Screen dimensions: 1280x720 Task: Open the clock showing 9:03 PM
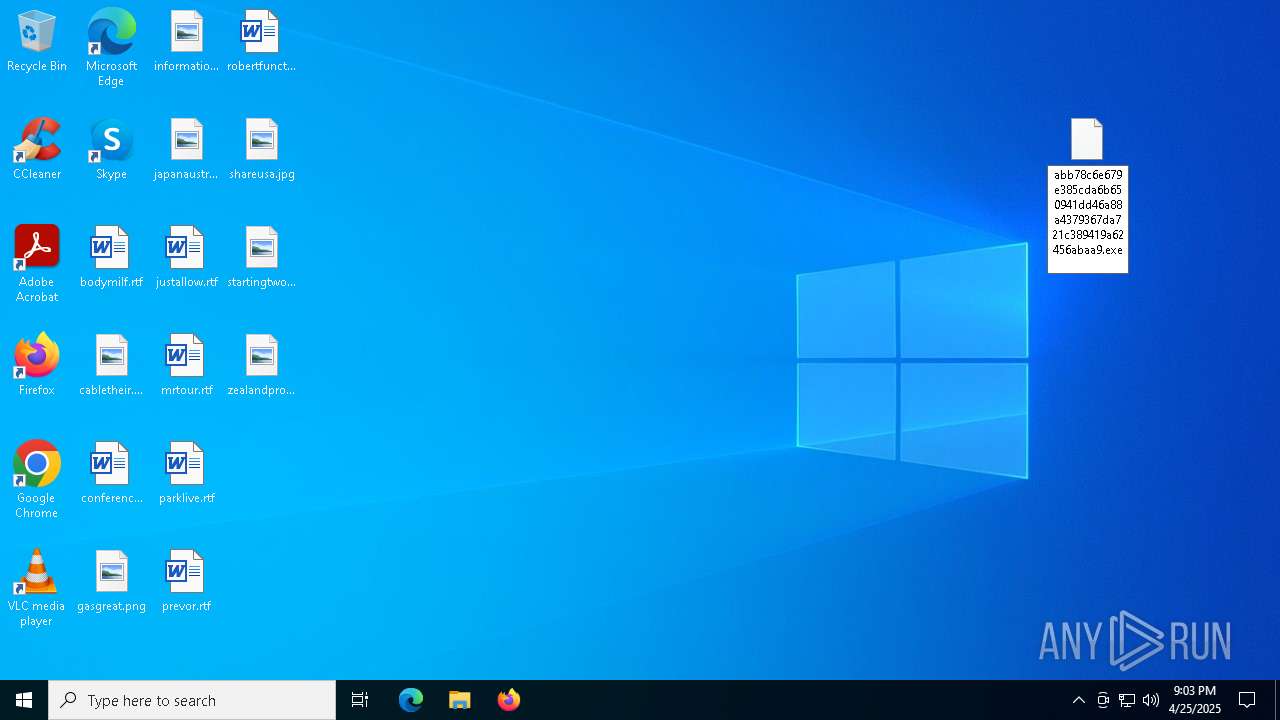(1195, 700)
